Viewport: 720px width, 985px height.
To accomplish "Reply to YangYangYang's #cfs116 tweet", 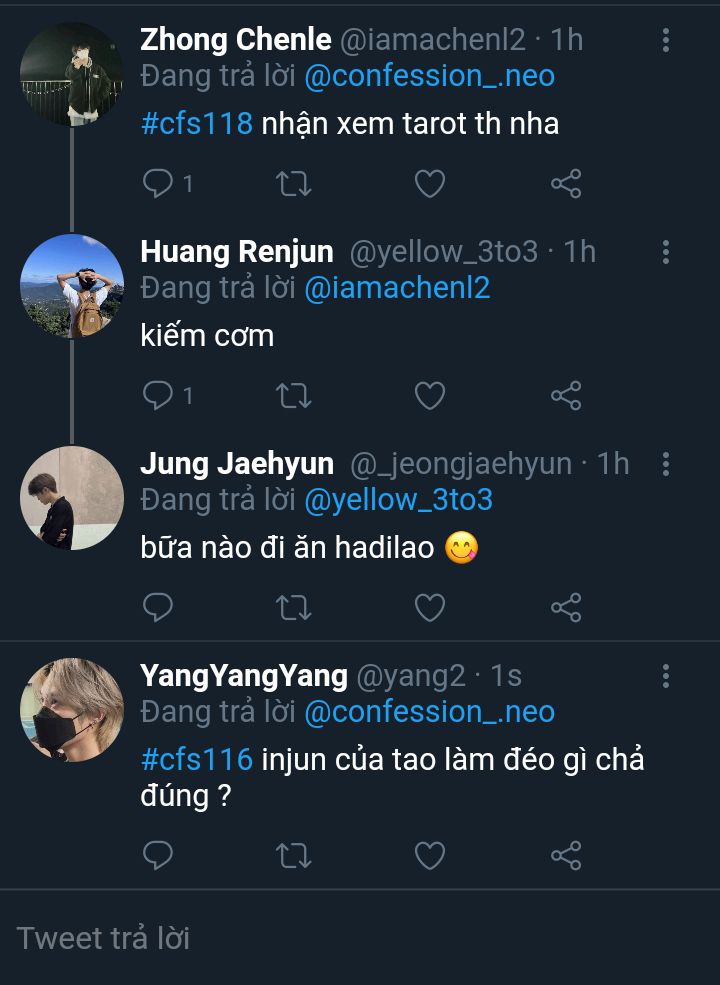I will pyautogui.click(x=158, y=856).
